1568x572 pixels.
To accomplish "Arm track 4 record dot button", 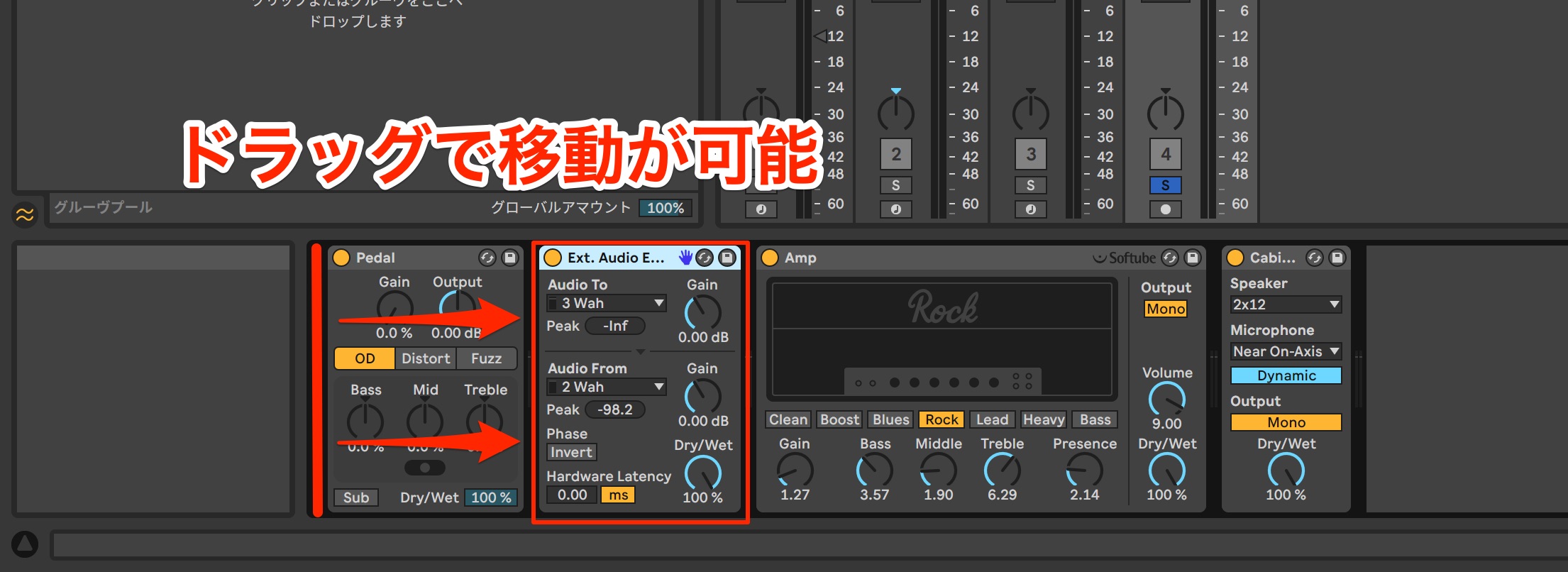I will 1165,209.
